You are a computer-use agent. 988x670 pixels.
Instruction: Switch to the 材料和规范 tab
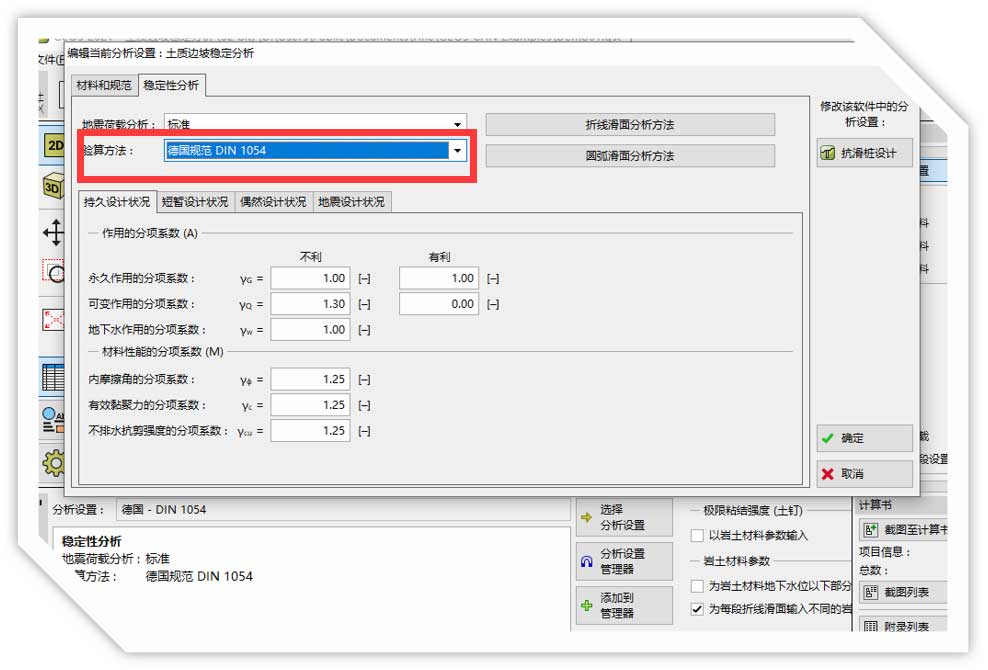[104, 85]
